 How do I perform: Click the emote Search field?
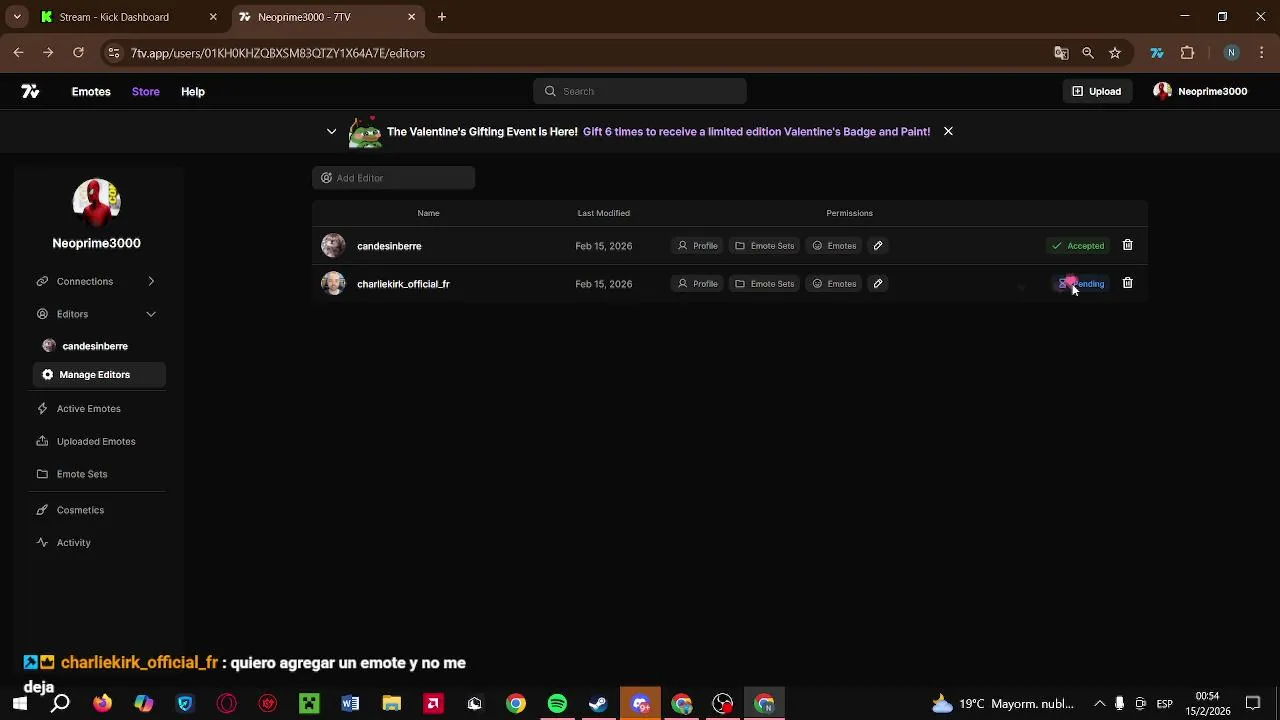[x=640, y=91]
